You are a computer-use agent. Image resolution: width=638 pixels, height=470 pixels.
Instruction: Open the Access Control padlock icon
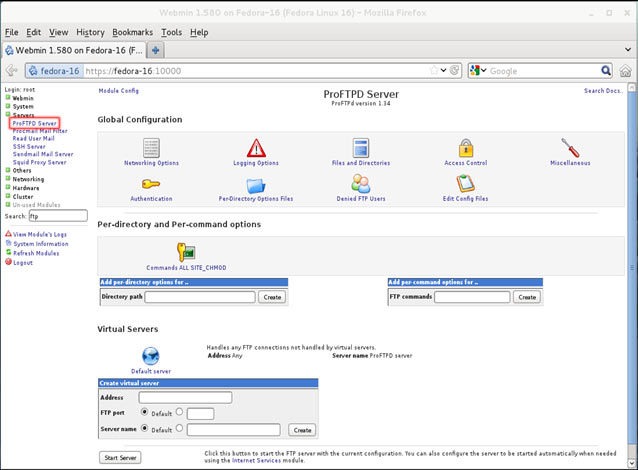[x=465, y=148]
